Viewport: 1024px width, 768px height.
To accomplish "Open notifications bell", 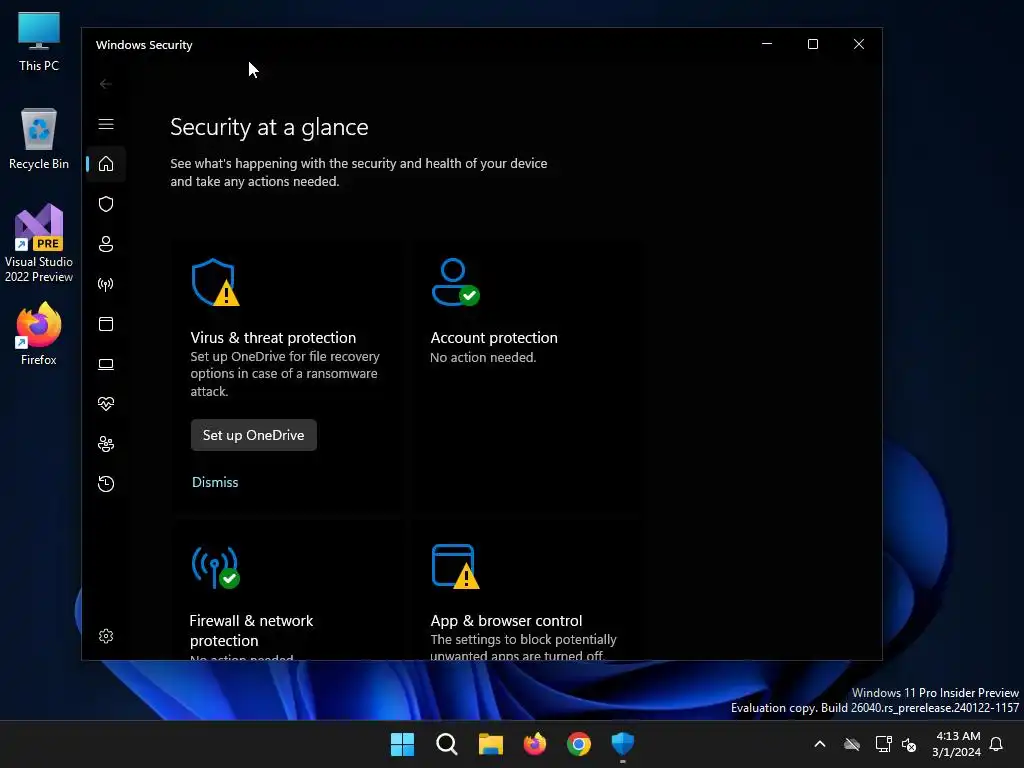I will click(996, 744).
